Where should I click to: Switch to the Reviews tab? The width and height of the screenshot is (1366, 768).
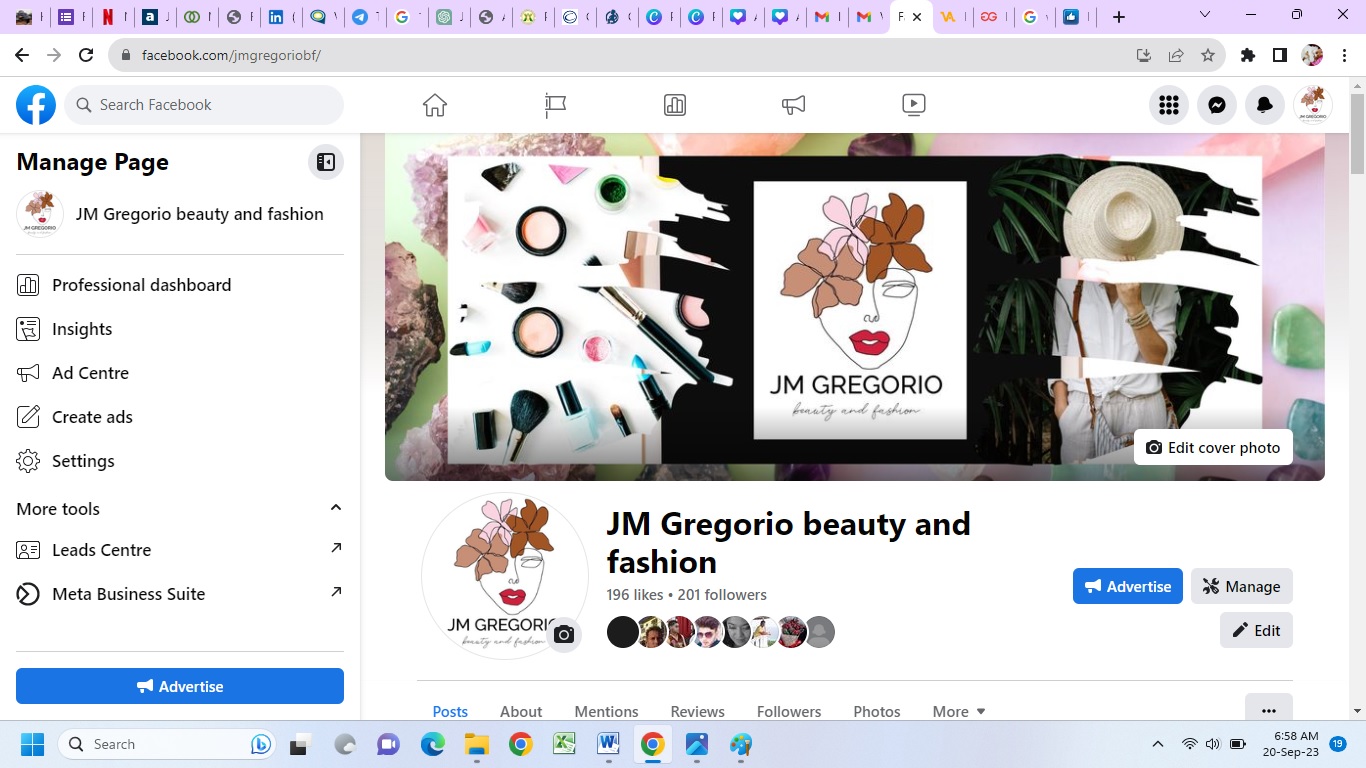tap(697, 711)
